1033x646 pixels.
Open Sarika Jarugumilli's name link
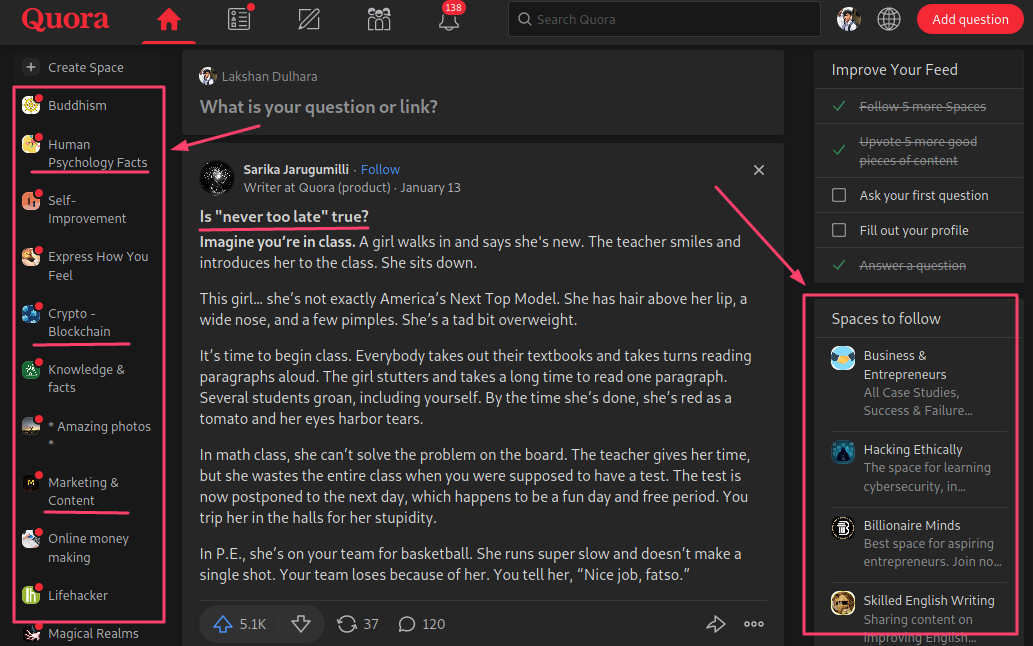pyautogui.click(x=296, y=169)
